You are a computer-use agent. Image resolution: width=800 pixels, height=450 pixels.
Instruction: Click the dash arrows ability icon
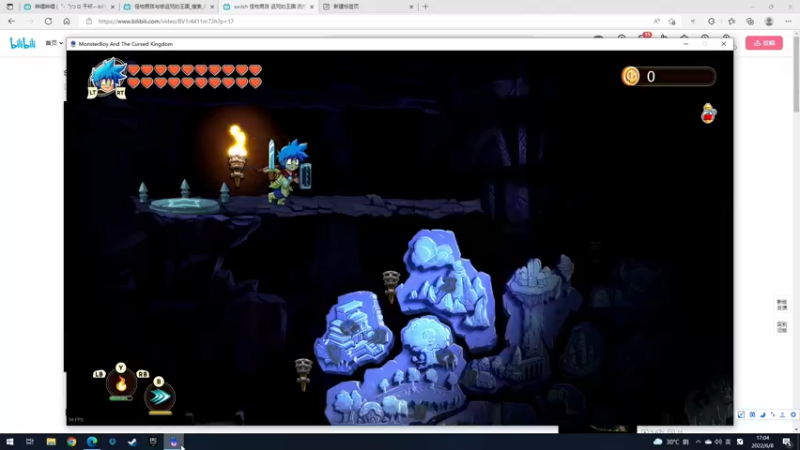[x=160, y=396]
